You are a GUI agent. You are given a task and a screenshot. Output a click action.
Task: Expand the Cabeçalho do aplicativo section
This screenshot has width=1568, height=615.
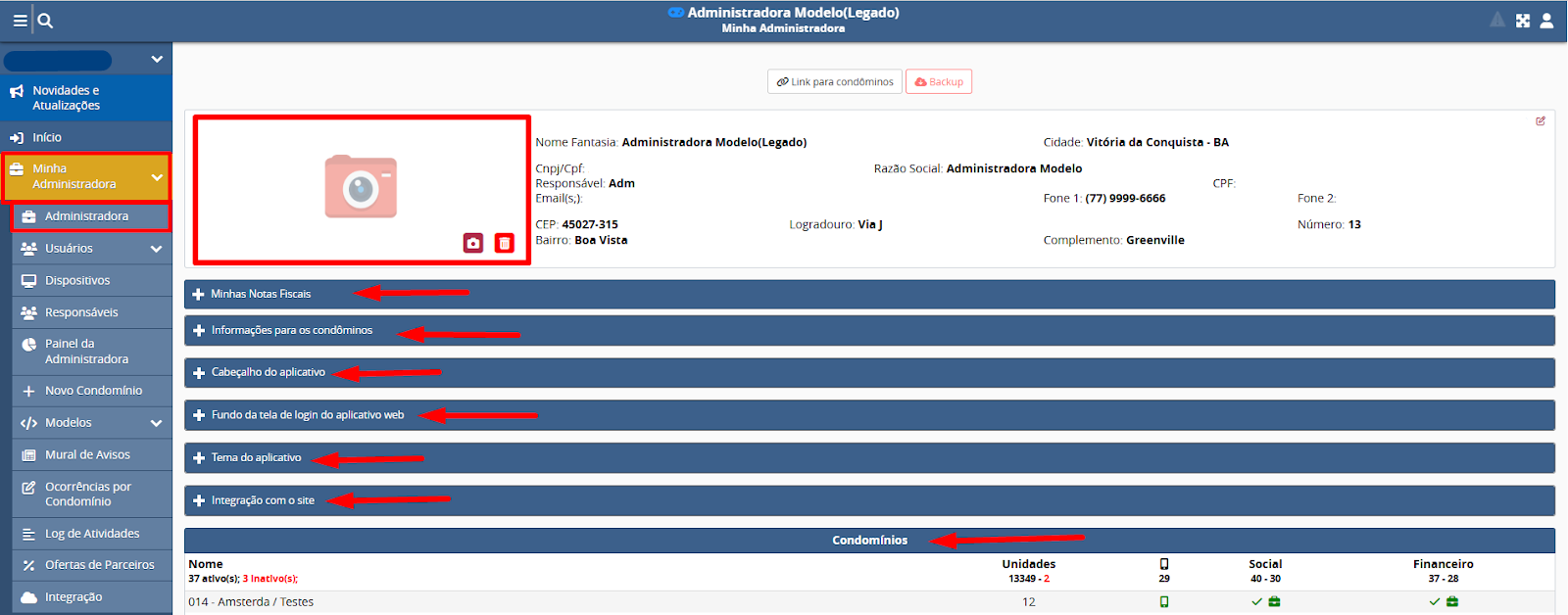(268, 372)
